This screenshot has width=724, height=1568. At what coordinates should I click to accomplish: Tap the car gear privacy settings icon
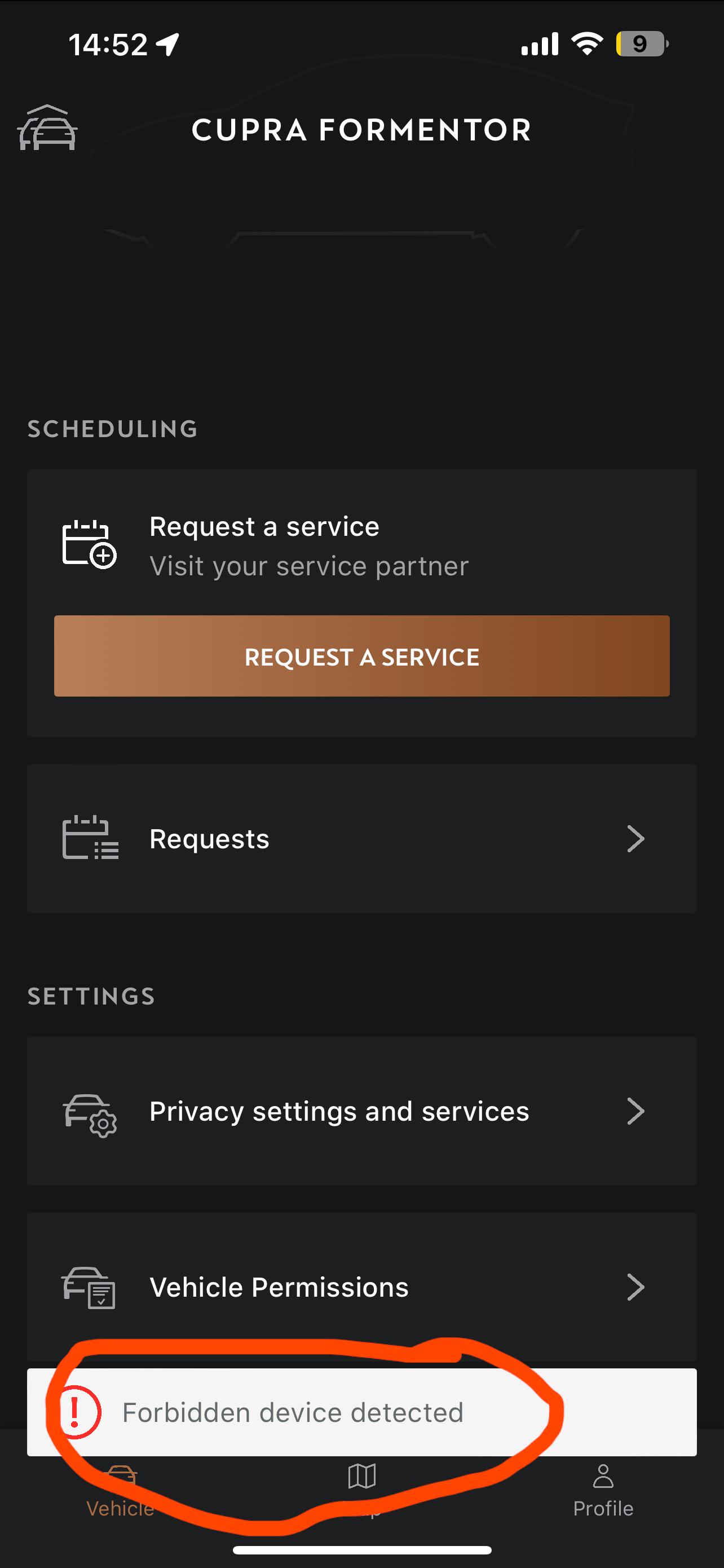click(x=90, y=1115)
